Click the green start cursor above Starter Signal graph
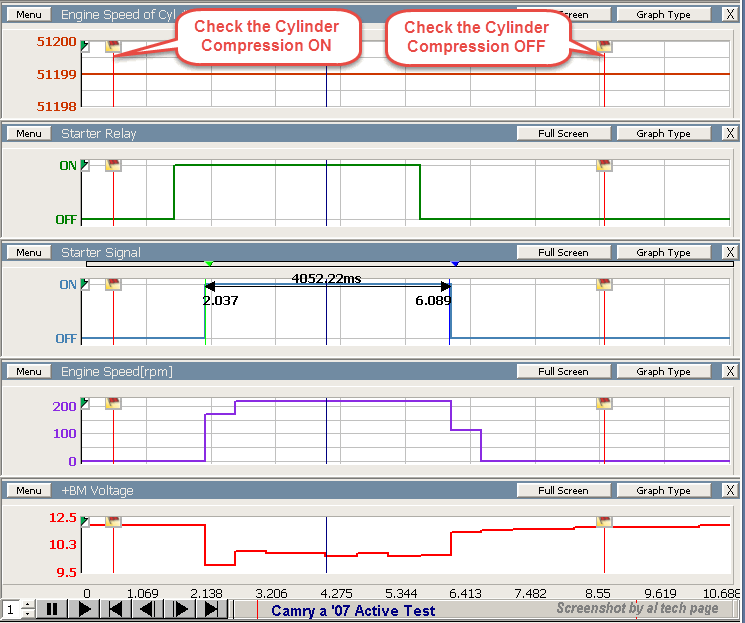Image resolution: width=745 pixels, height=623 pixels. tap(208, 264)
